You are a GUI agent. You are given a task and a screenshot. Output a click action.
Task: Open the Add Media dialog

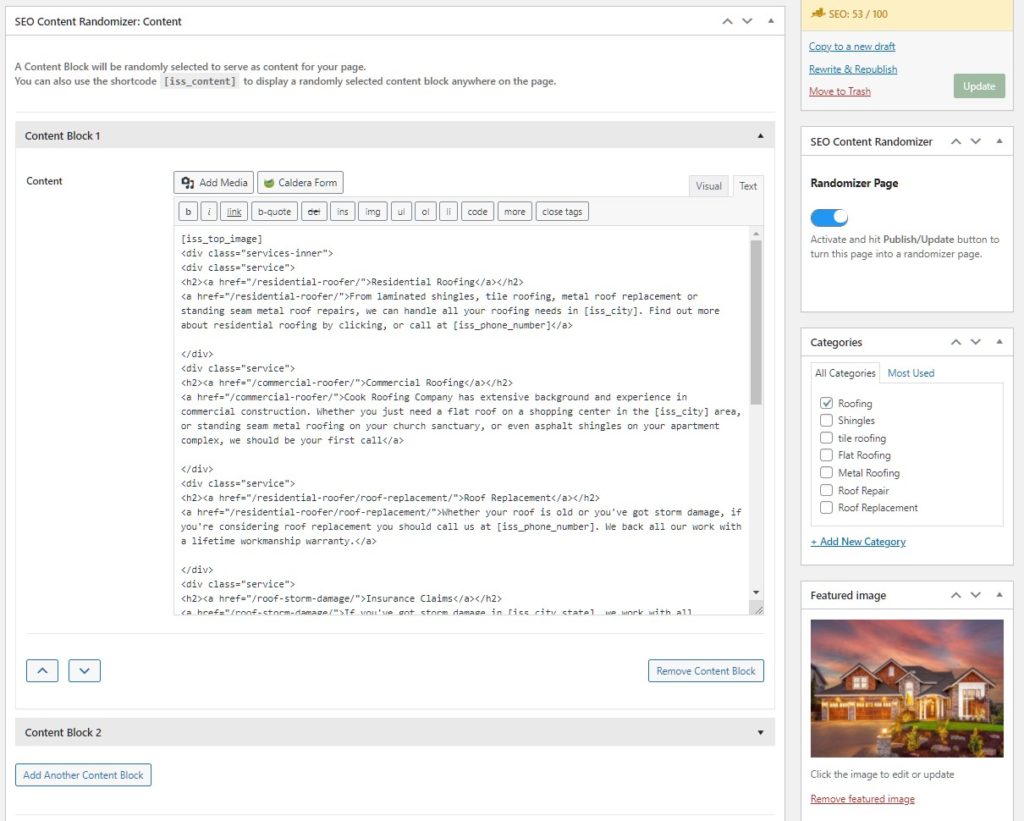coord(213,182)
